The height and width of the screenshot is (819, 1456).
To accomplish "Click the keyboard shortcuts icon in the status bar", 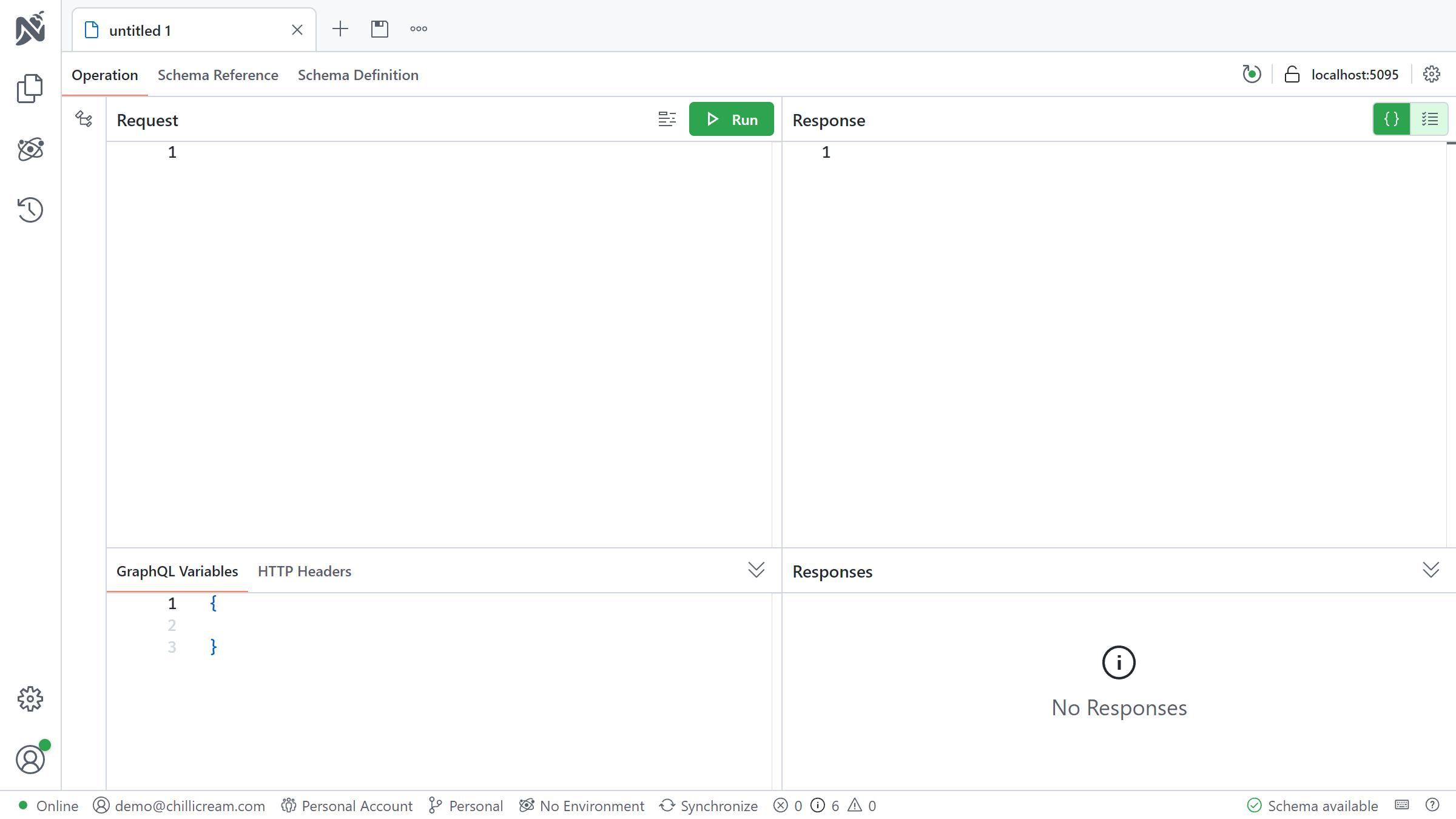I will pos(1402,805).
